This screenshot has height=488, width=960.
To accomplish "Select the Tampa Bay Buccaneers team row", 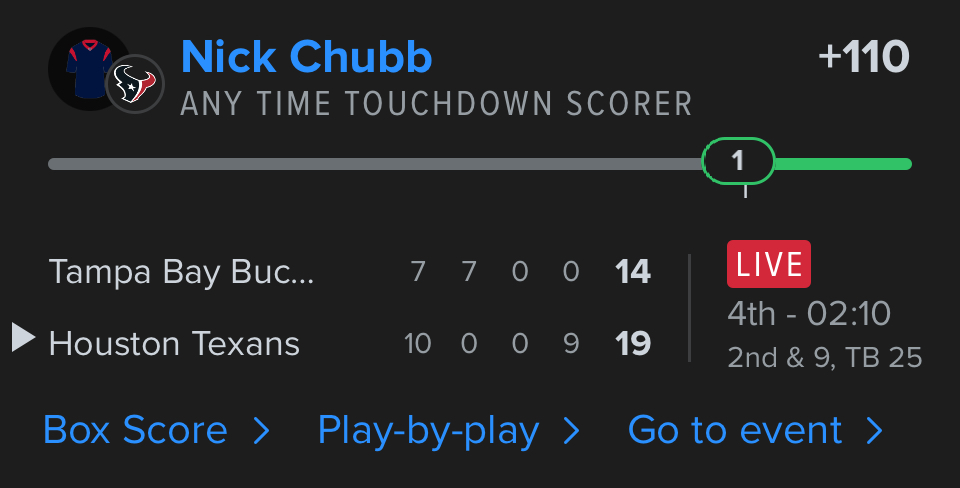I will [181, 271].
